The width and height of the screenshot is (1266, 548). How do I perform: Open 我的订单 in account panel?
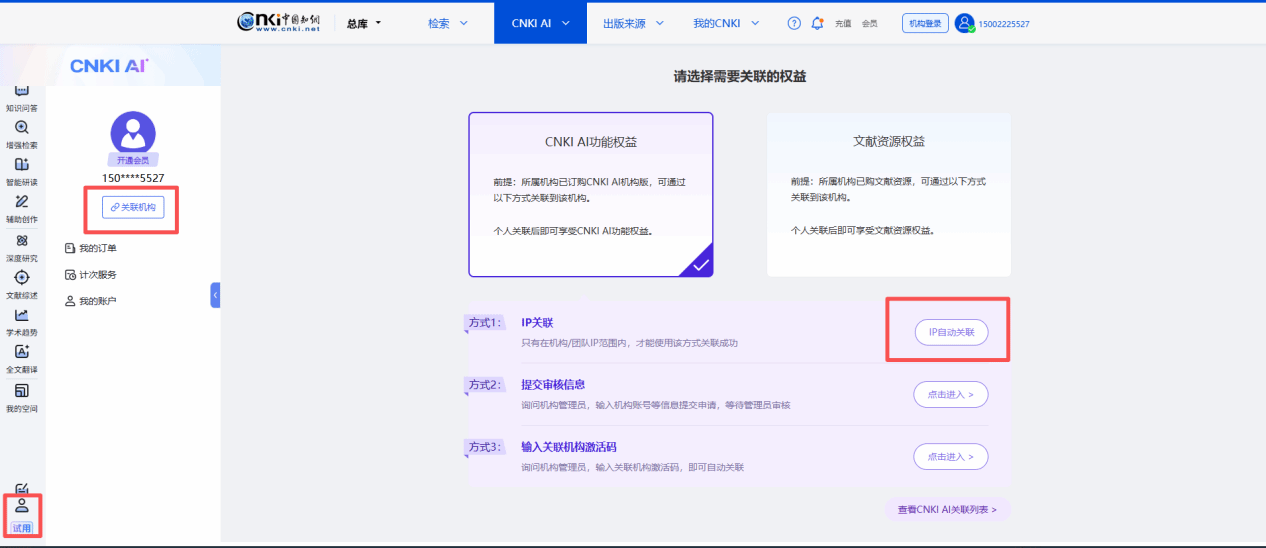pyautogui.click(x=97, y=248)
